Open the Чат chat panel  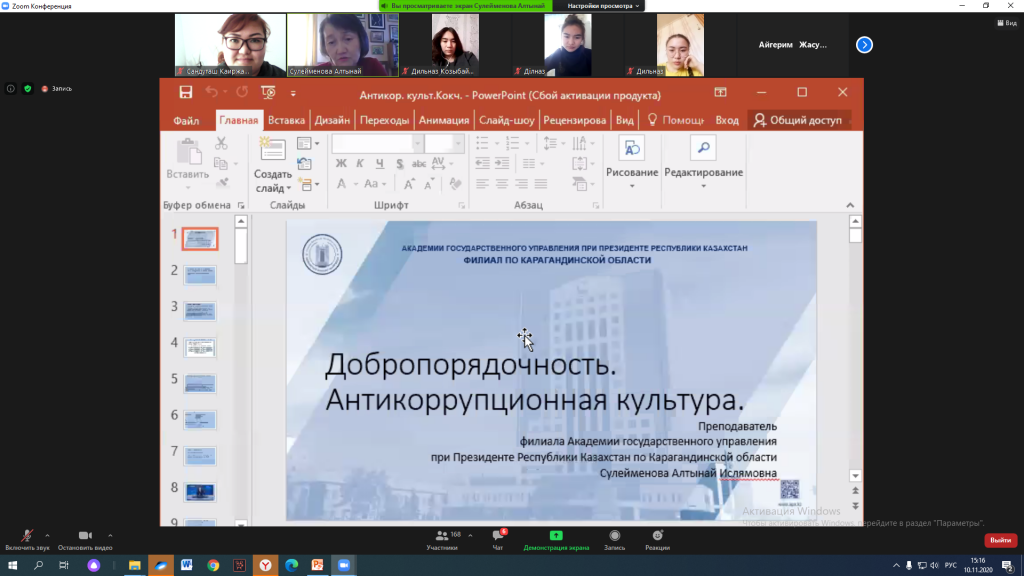[x=498, y=537]
